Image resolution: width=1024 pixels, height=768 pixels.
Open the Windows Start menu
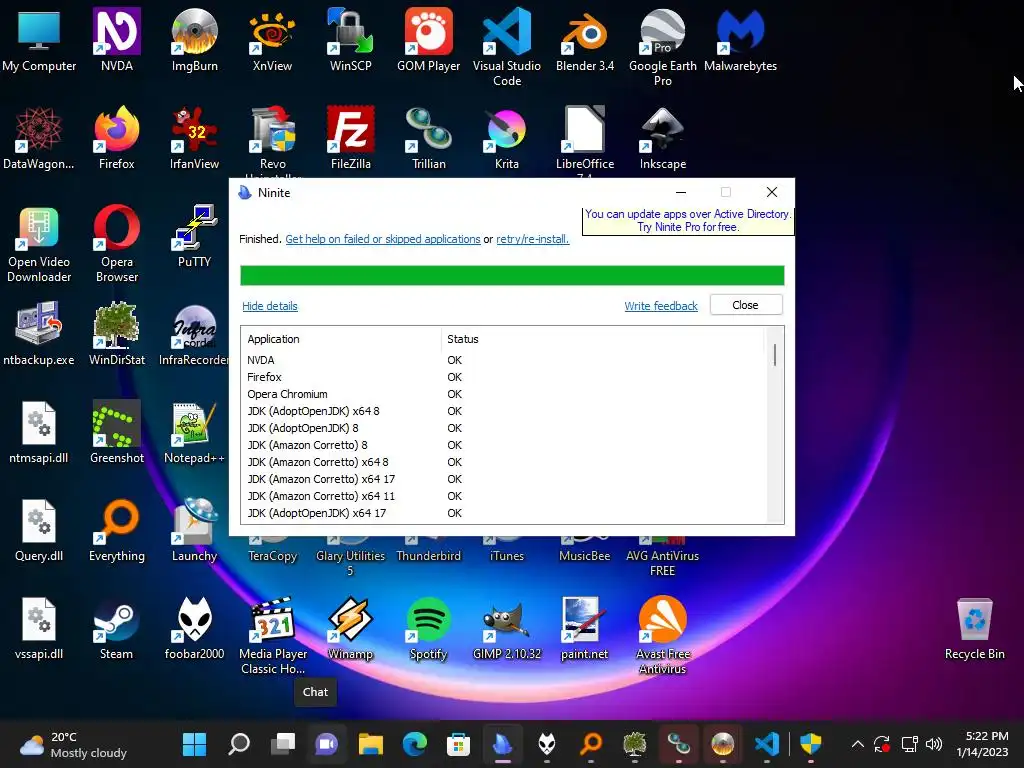[195, 744]
